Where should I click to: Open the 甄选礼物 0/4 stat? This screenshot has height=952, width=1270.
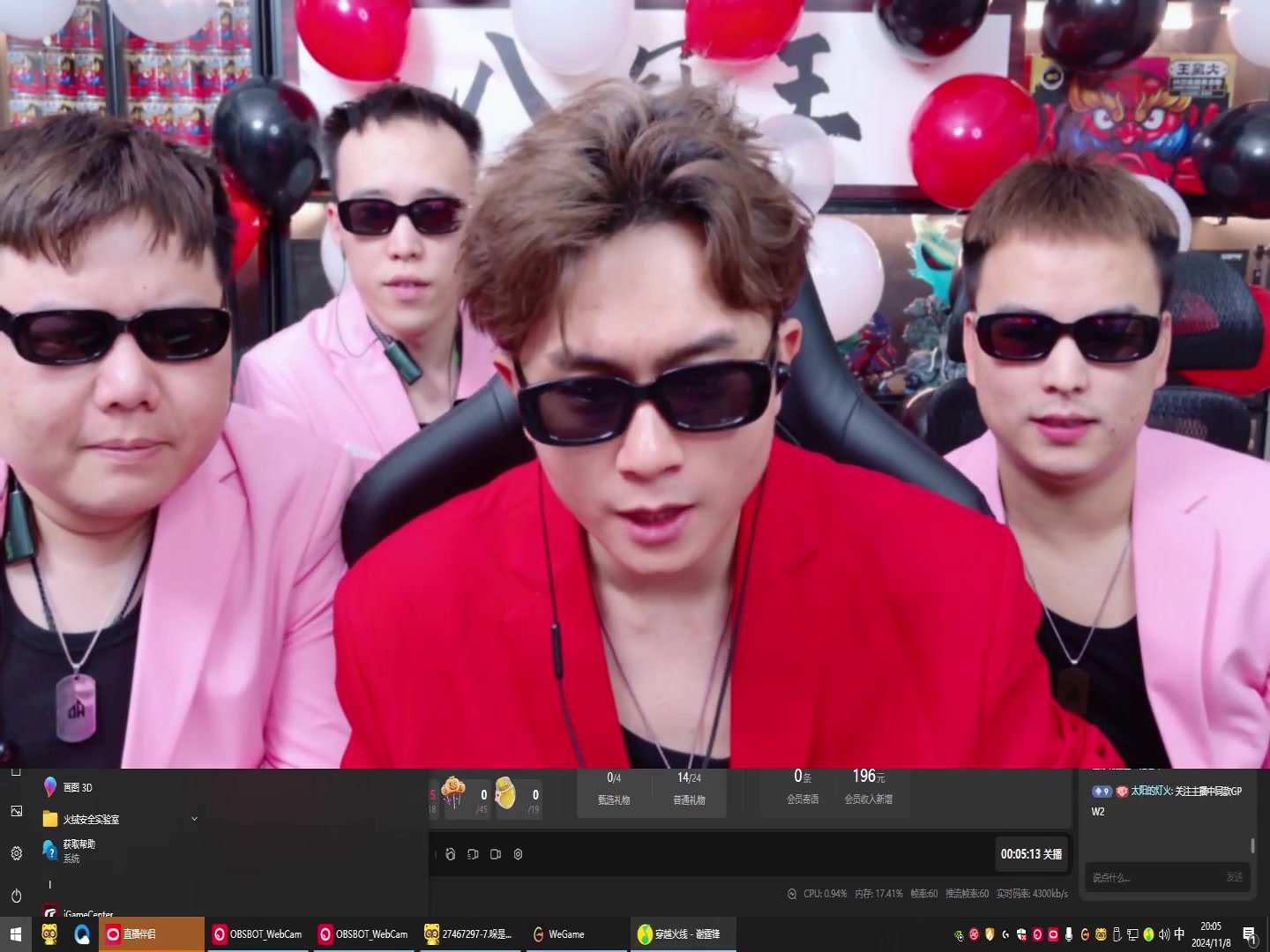[614, 788]
